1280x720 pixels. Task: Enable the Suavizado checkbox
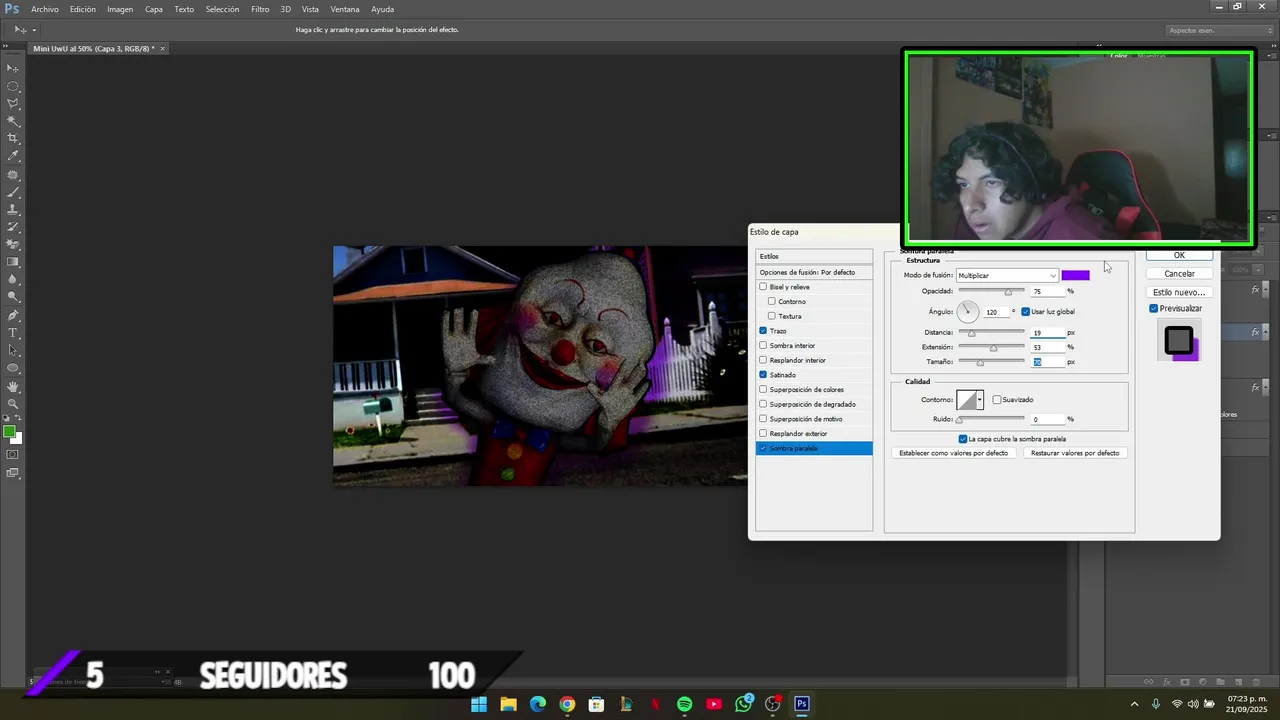[997, 399]
